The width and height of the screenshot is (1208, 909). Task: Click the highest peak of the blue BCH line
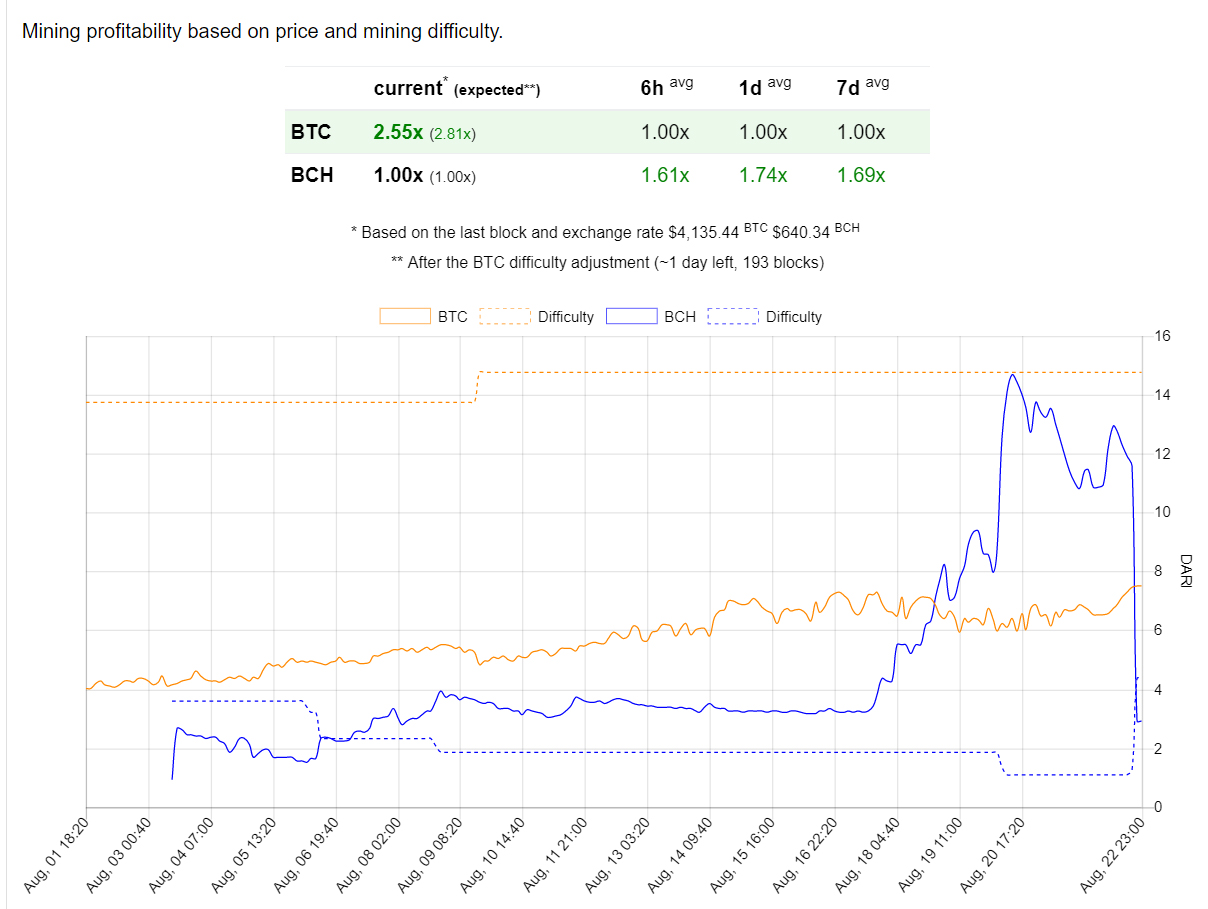(1013, 375)
